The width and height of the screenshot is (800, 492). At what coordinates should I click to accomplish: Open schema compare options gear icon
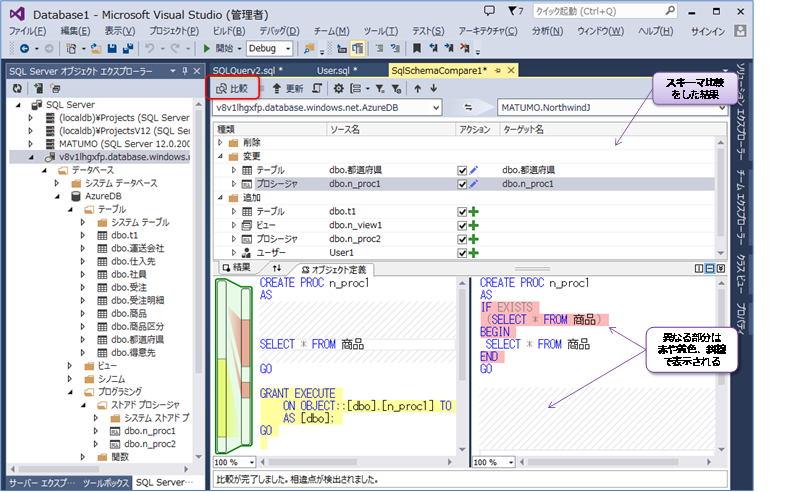click(x=338, y=88)
